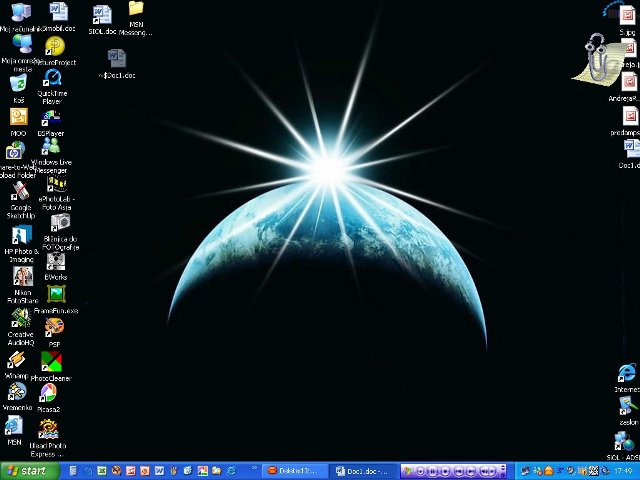Open the PhotoCleaner shortcut
The height and width of the screenshot is (480, 640).
[x=51, y=362]
